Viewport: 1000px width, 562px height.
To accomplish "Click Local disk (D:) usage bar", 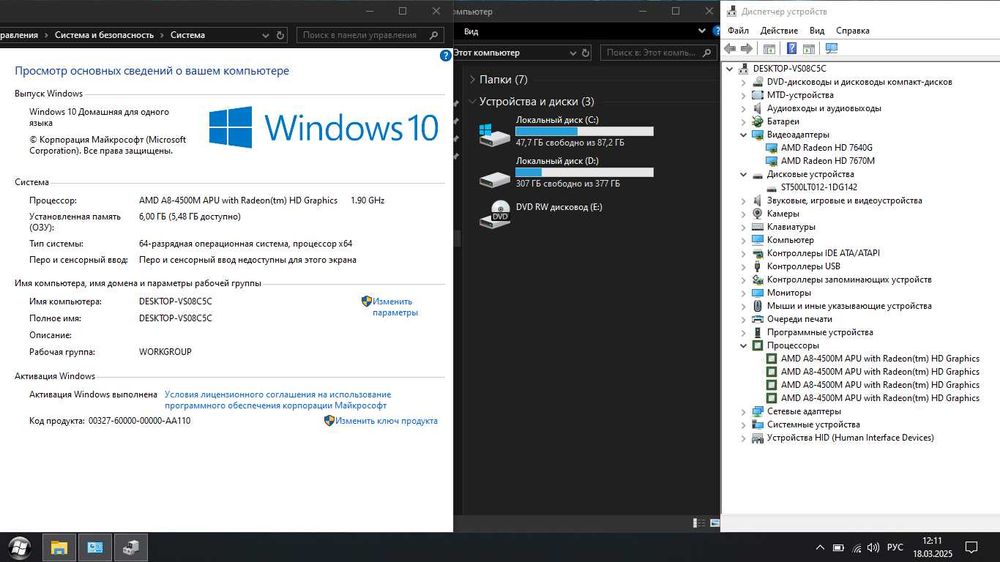I will 584,172.
